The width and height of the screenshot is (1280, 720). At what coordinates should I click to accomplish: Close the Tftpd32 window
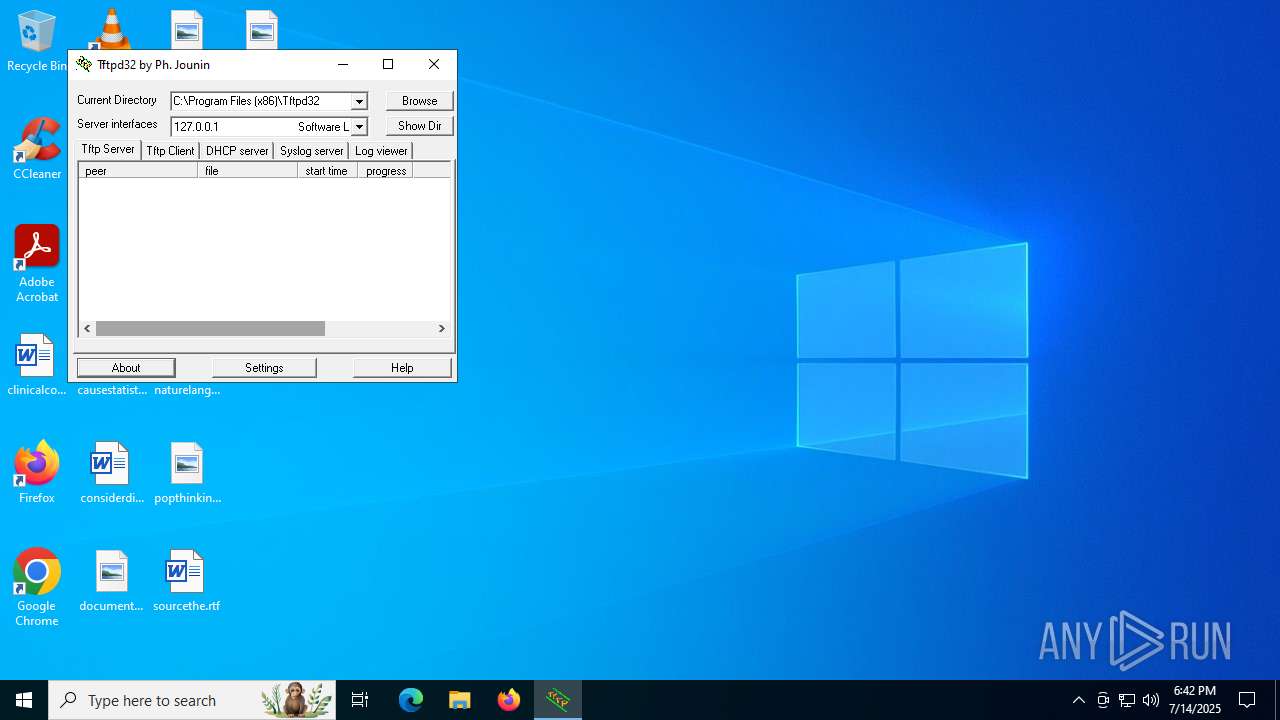click(x=434, y=64)
